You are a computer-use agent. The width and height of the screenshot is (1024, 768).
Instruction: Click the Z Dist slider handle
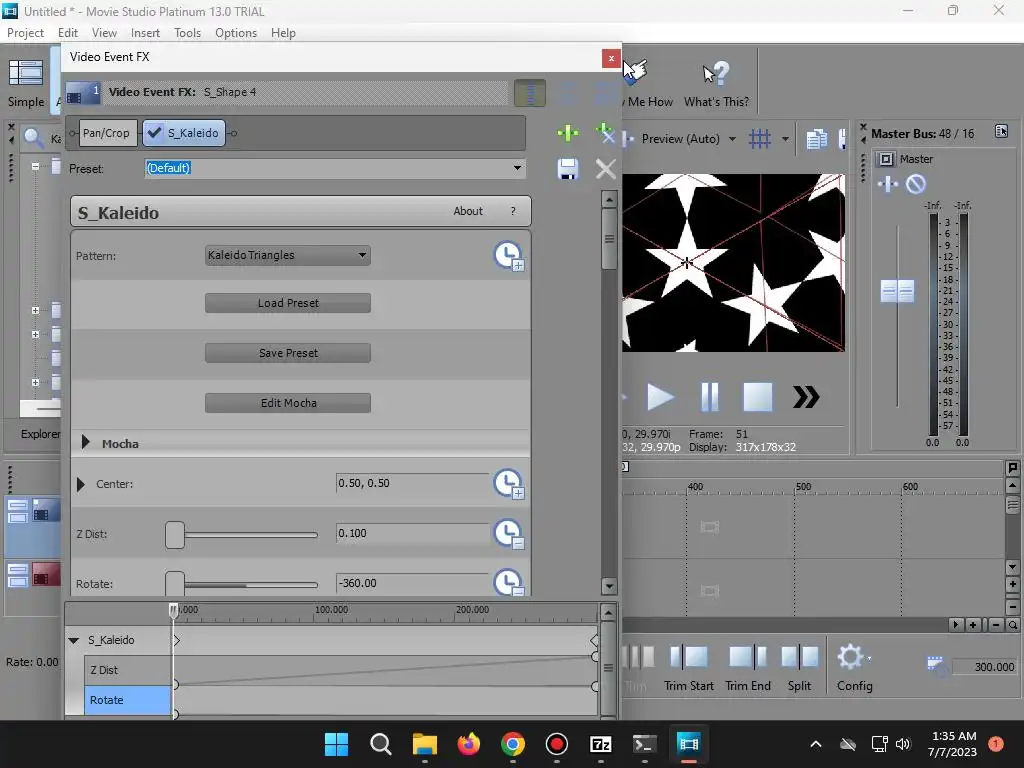pyautogui.click(x=175, y=535)
